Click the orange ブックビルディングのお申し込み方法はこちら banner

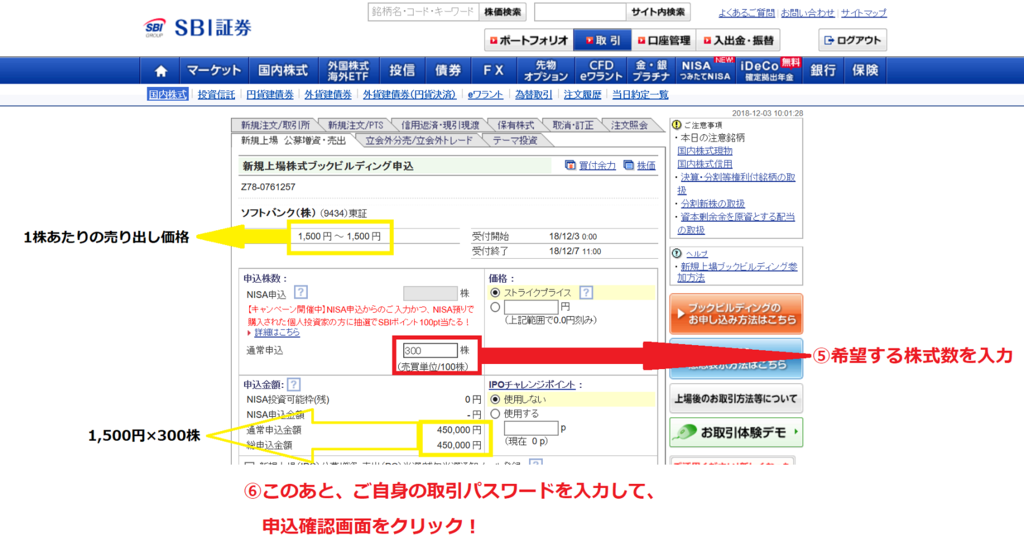pos(736,314)
